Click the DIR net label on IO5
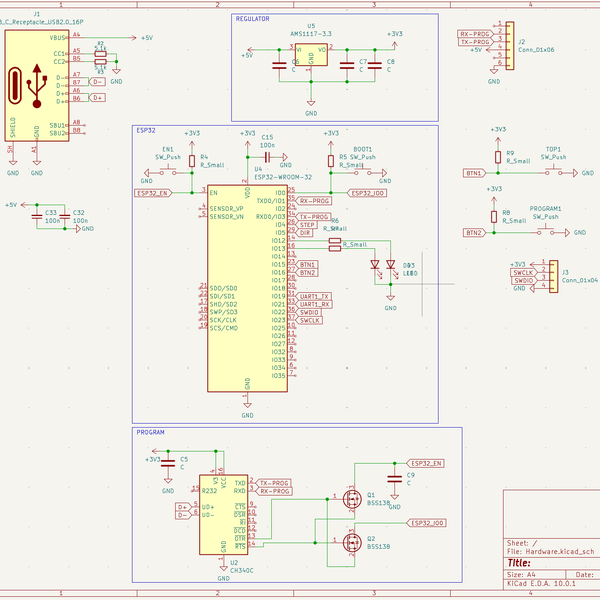The width and height of the screenshot is (600, 600). point(304,233)
